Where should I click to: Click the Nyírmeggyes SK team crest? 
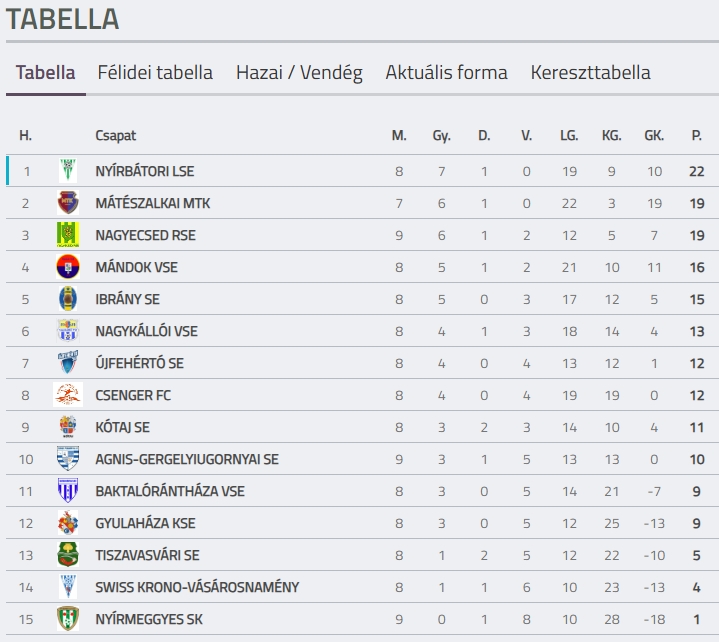[x=67, y=619]
